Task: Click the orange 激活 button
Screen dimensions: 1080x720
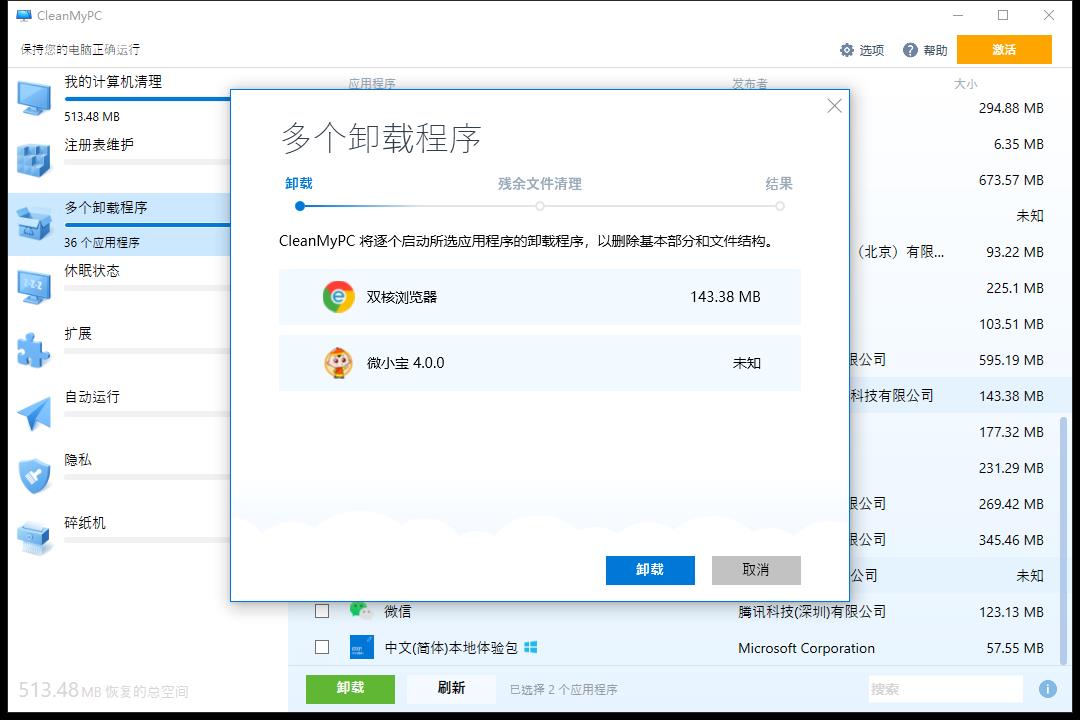Action: coord(1004,50)
